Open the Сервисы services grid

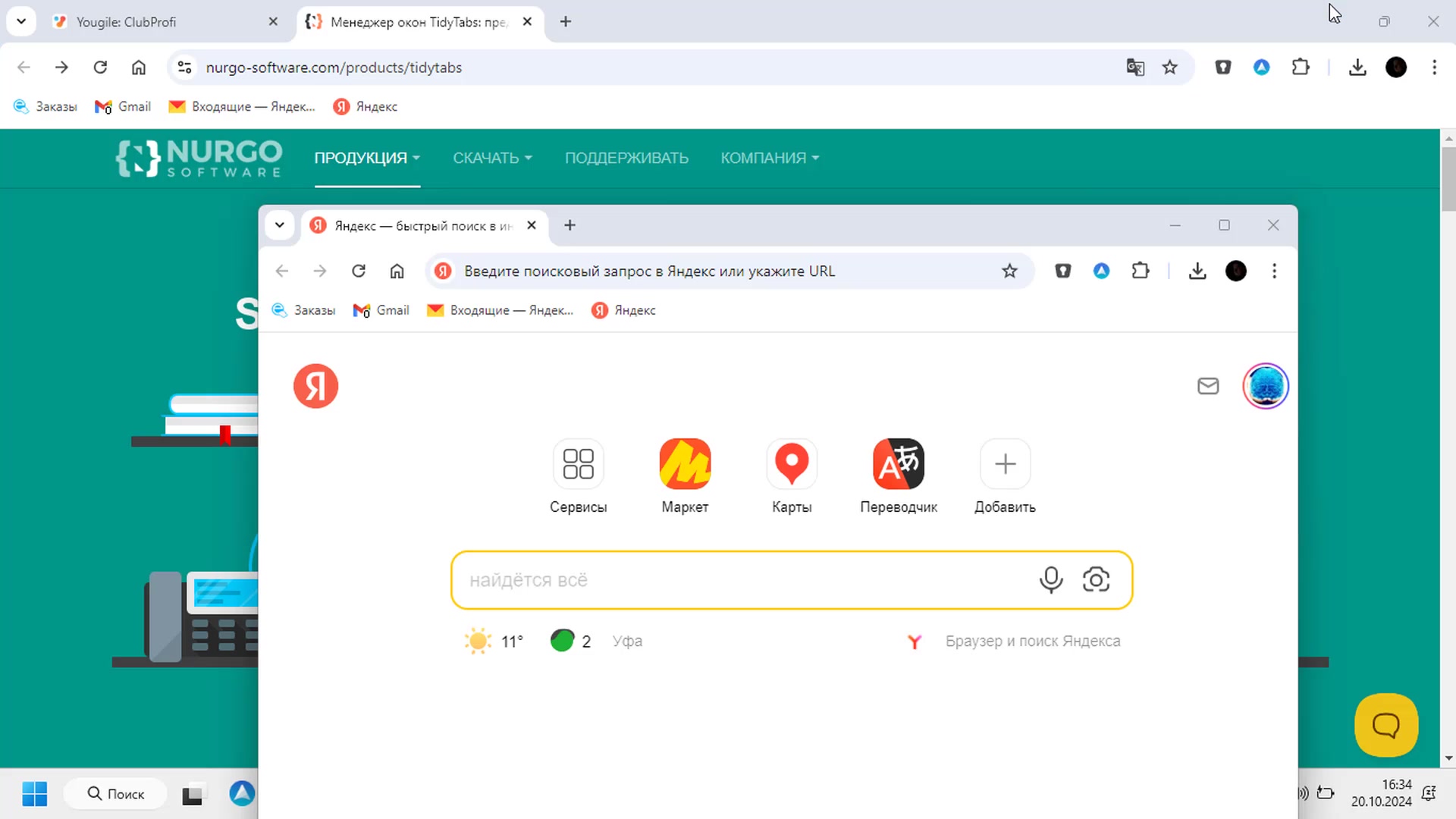pos(578,464)
